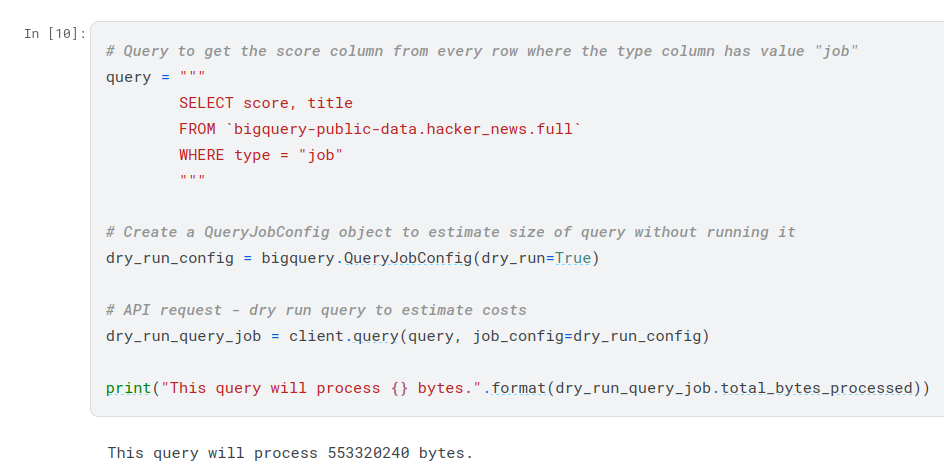Click the True value of dry_run

[573, 258]
